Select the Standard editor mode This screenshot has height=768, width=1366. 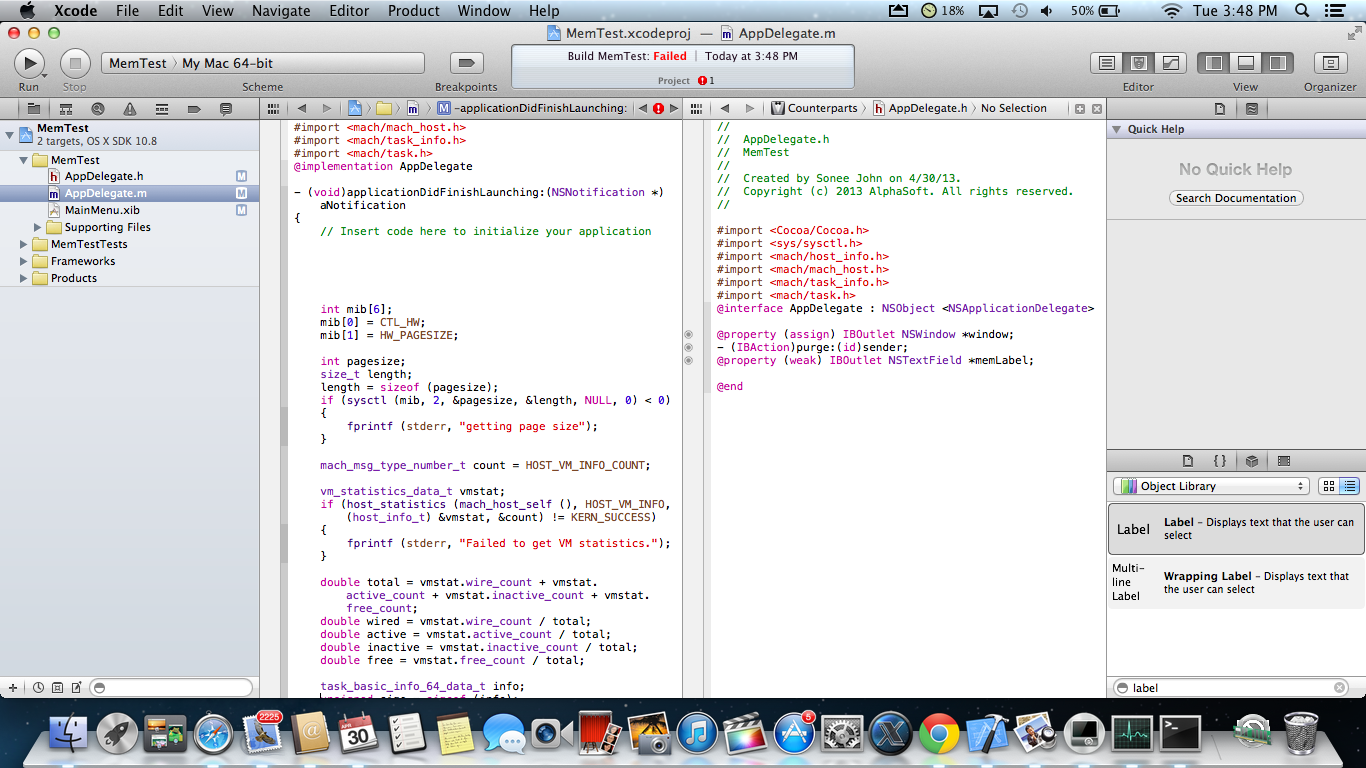pyautogui.click(x=1106, y=63)
